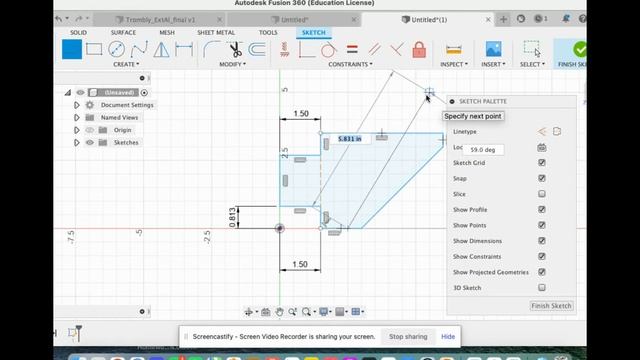Toggle the Sketch Grid checkbox
640x360 pixels.
coord(542,162)
